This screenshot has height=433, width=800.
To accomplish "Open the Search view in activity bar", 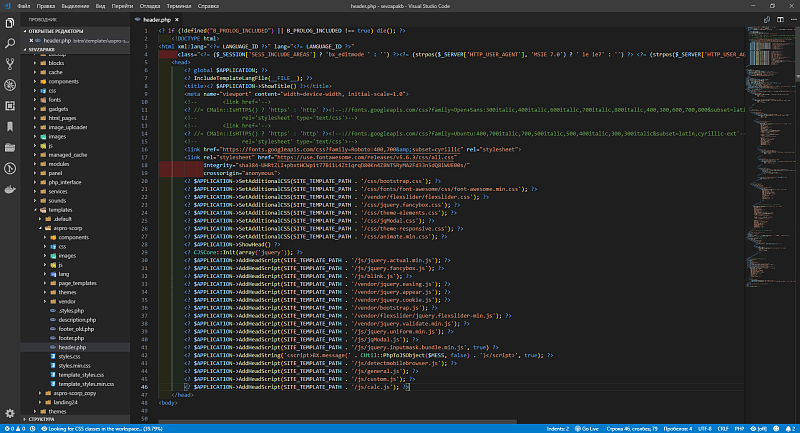I will tap(10, 43).
